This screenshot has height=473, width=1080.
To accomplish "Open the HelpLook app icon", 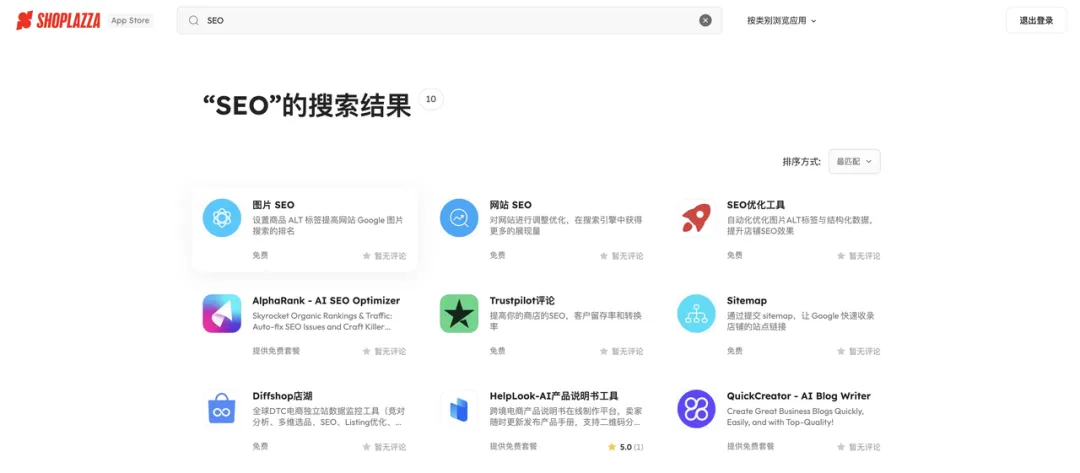I will tap(459, 409).
